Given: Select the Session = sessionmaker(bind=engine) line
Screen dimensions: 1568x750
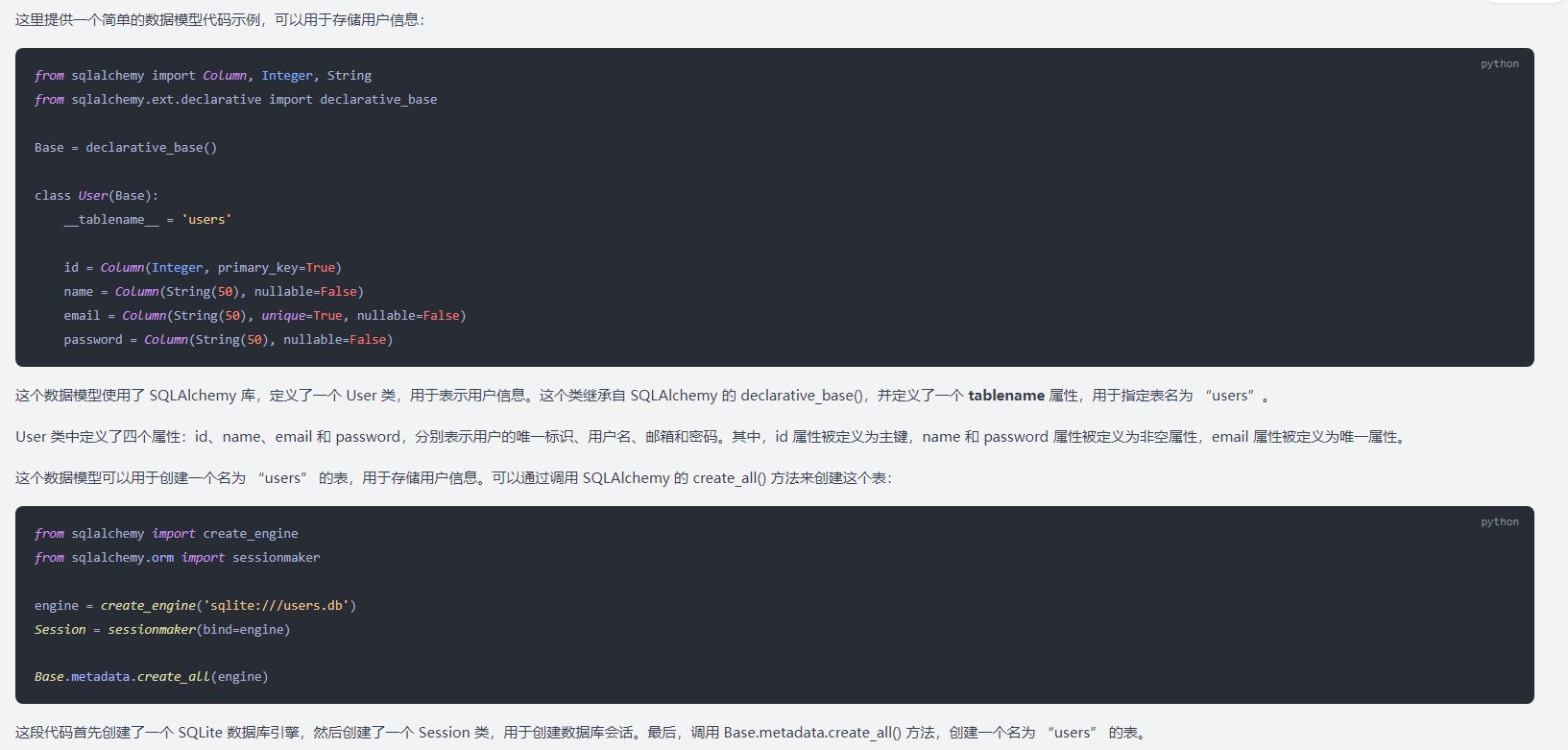Looking at the screenshot, I should 162,630.
